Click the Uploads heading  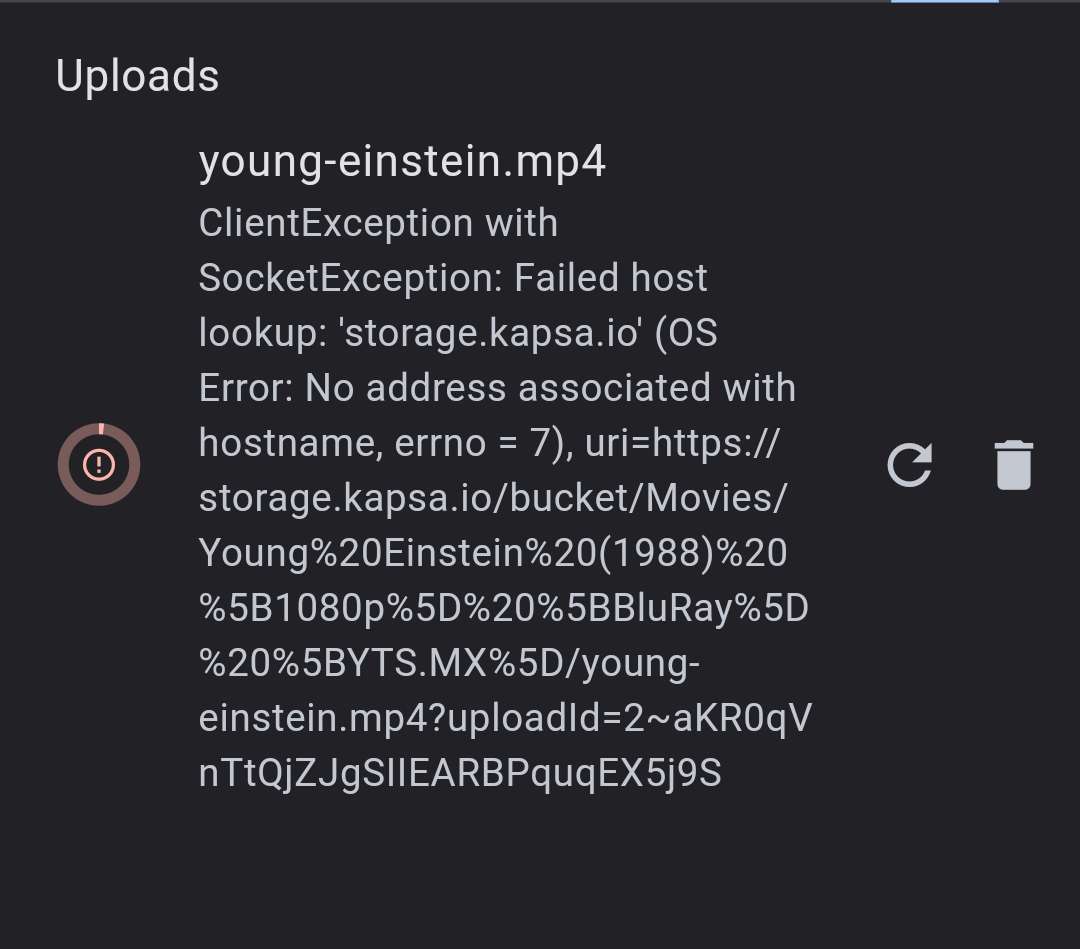point(138,76)
